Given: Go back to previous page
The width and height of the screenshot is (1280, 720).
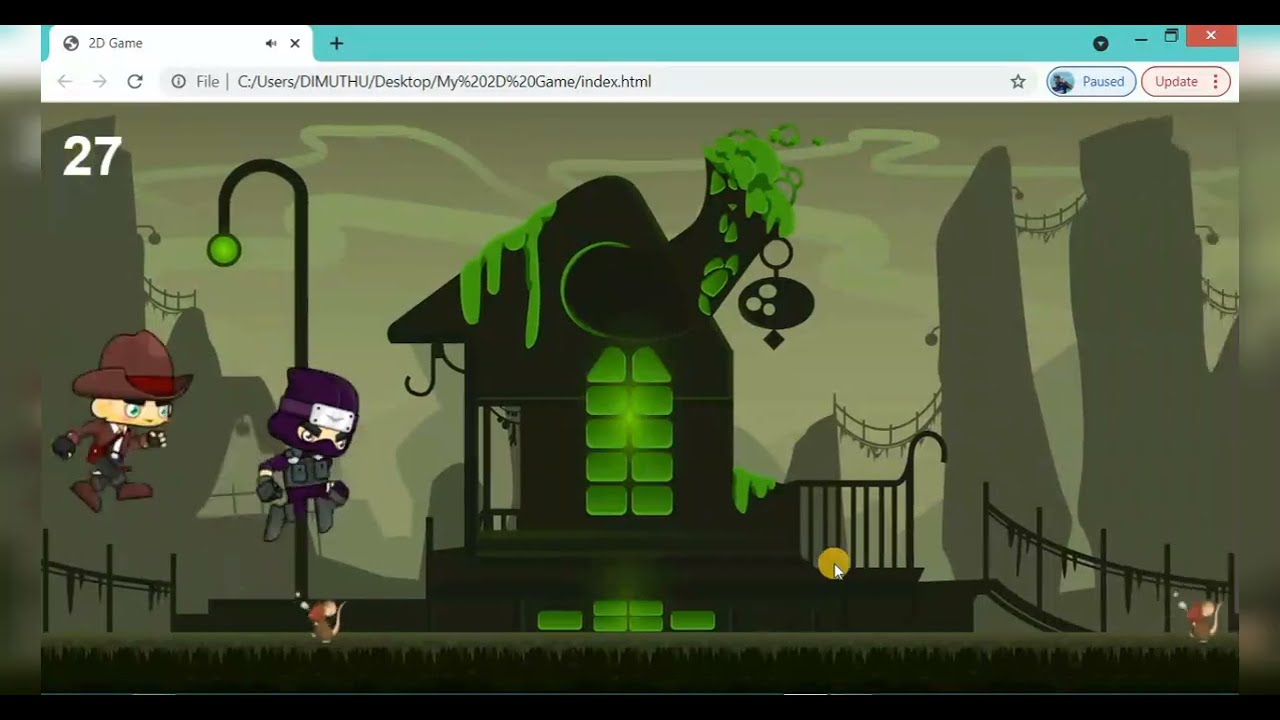Looking at the screenshot, I should (x=65, y=81).
